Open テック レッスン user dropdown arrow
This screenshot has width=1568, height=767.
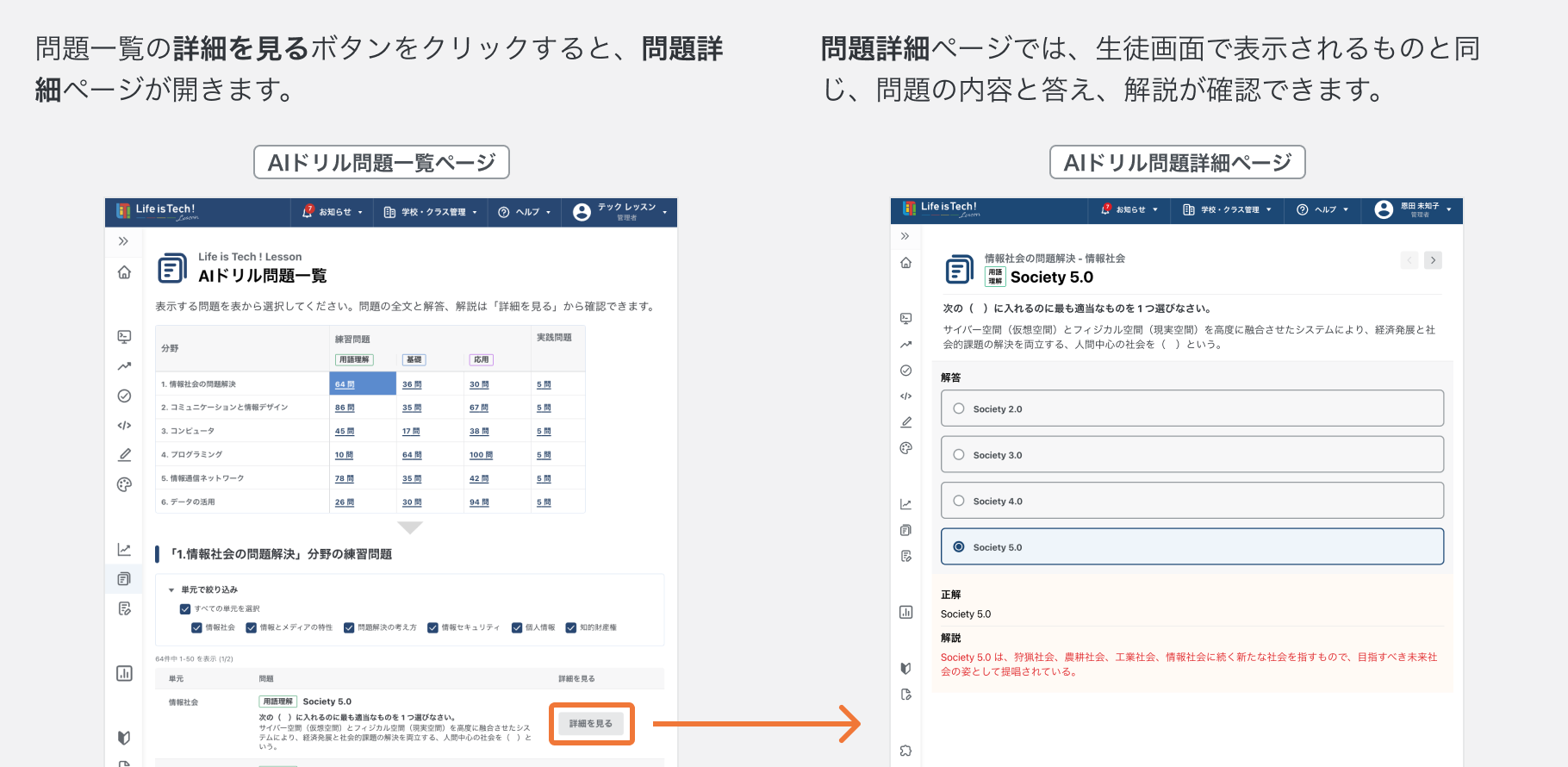665,212
